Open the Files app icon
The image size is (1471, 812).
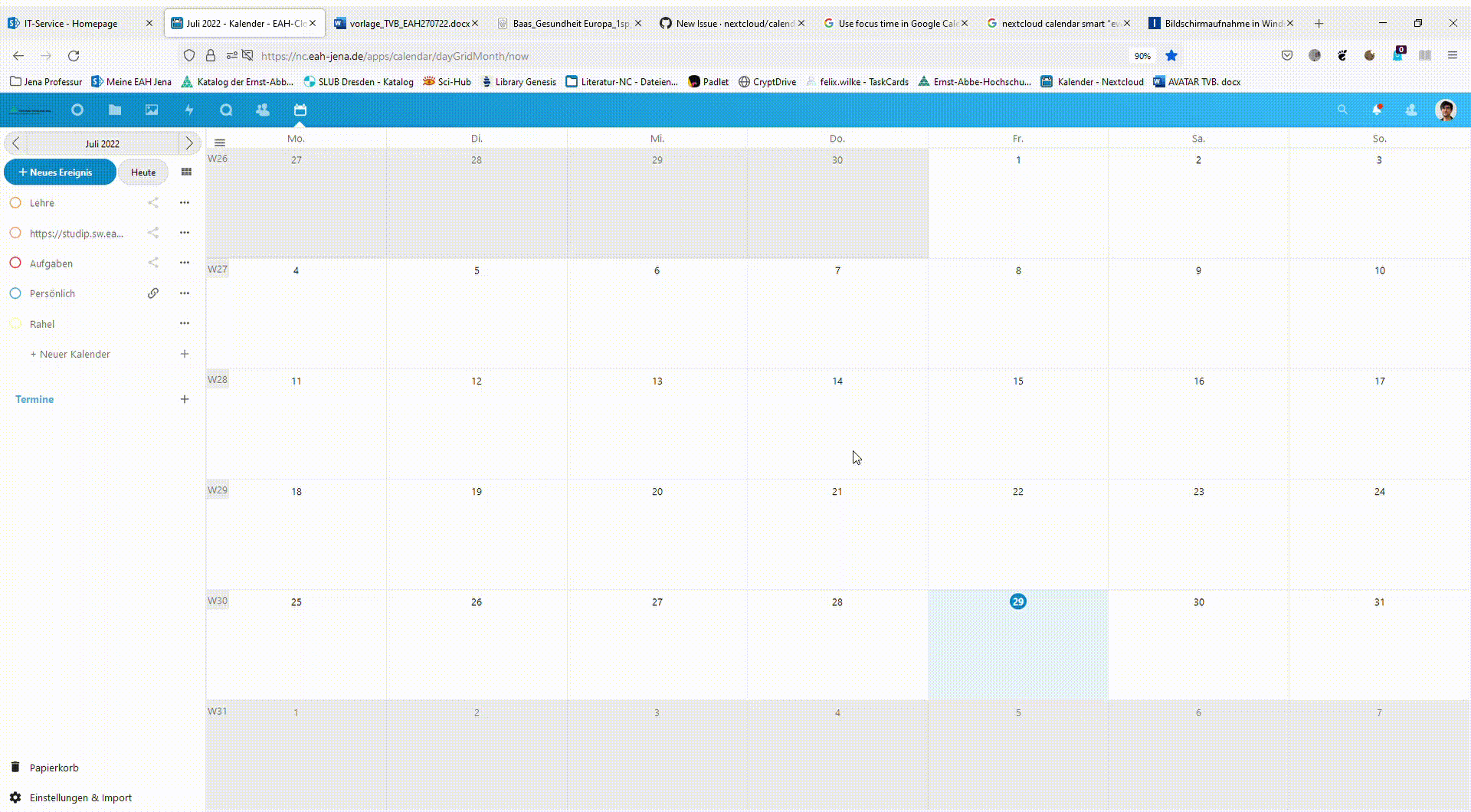(114, 110)
